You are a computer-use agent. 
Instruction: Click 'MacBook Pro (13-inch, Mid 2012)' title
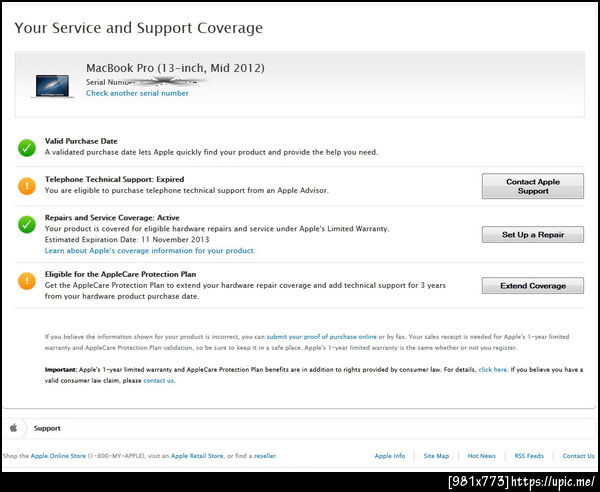175,68
